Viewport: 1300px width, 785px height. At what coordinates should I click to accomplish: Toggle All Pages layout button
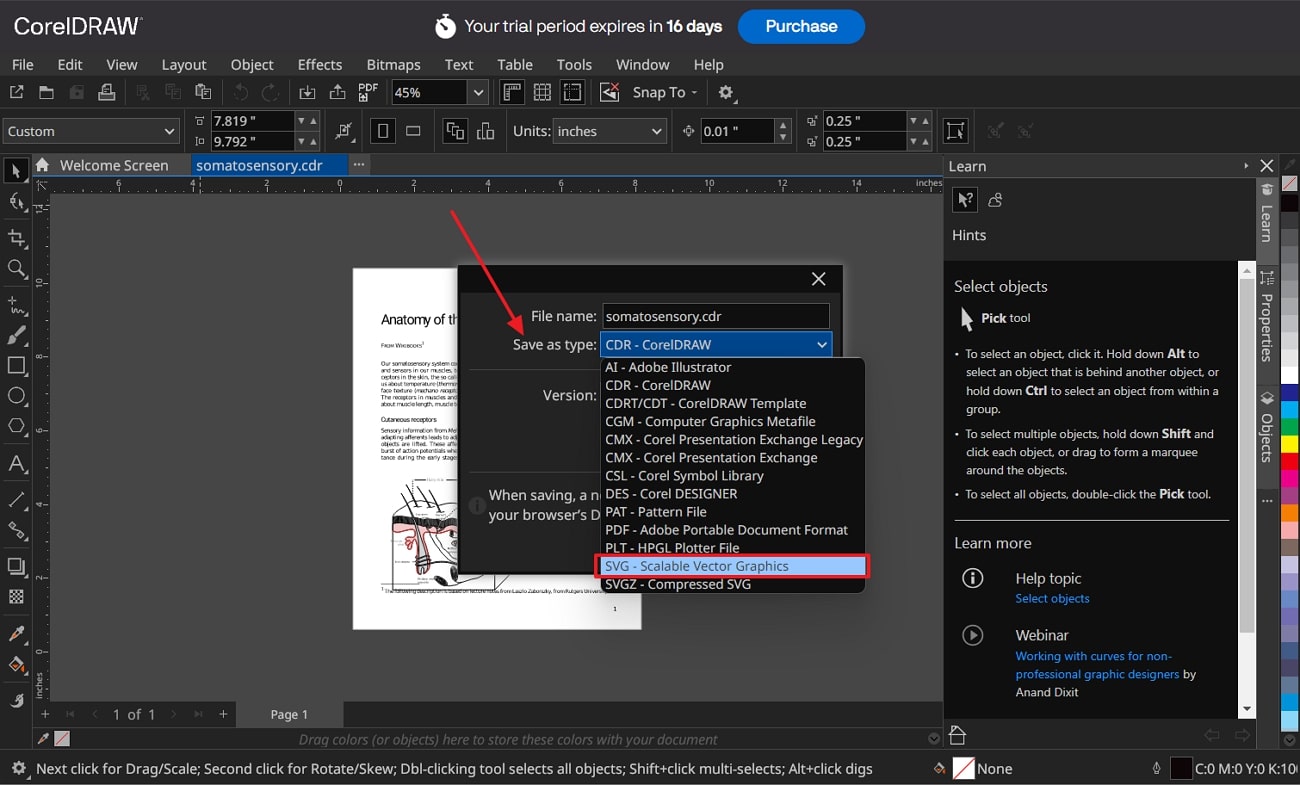pyautogui.click(x=455, y=131)
